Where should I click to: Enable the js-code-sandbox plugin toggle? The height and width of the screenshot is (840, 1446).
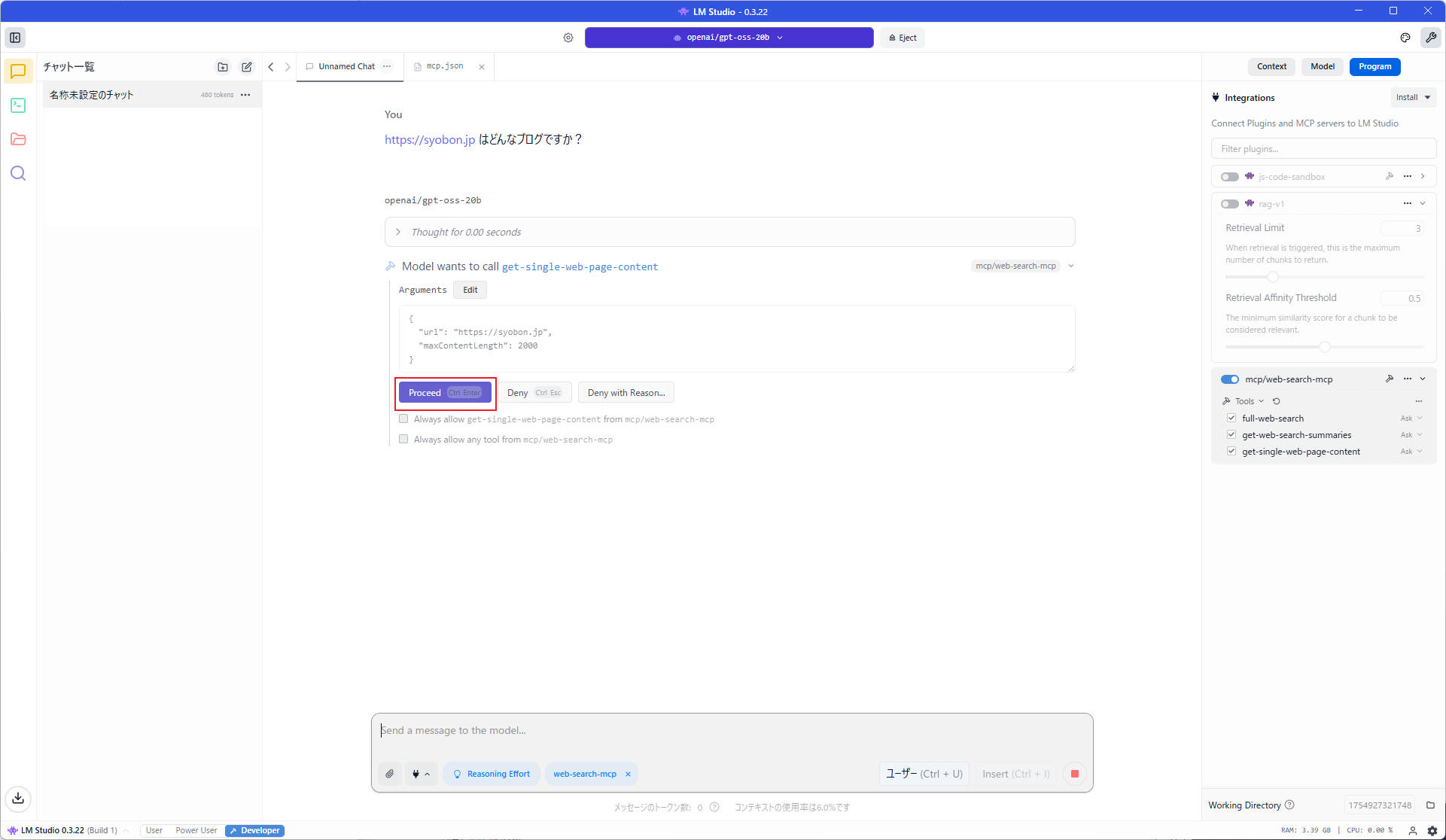[x=1230, y=177]
